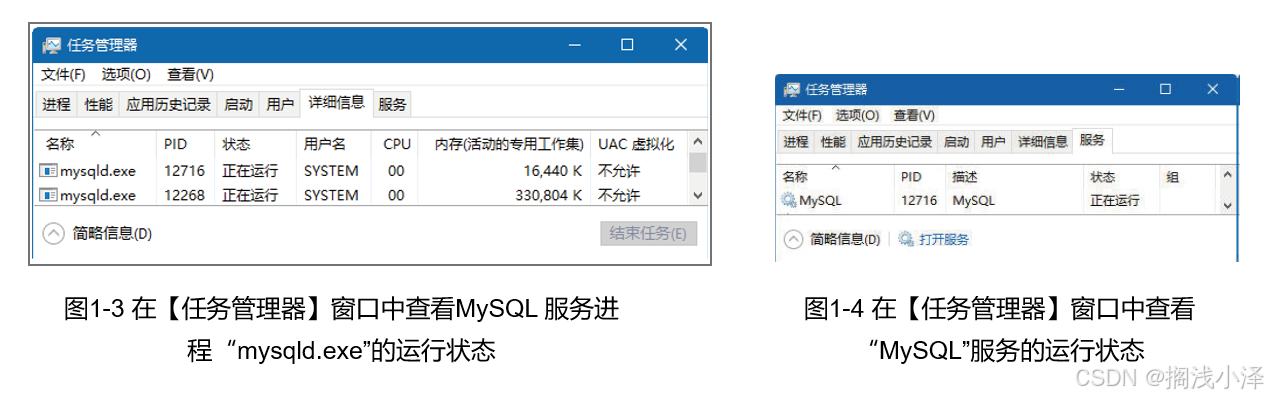Image resolution: width=1268 pixels, height=399 pixels.
Task: Switch to 性能 tab in right Task Manager
Action: coord(833,142)
